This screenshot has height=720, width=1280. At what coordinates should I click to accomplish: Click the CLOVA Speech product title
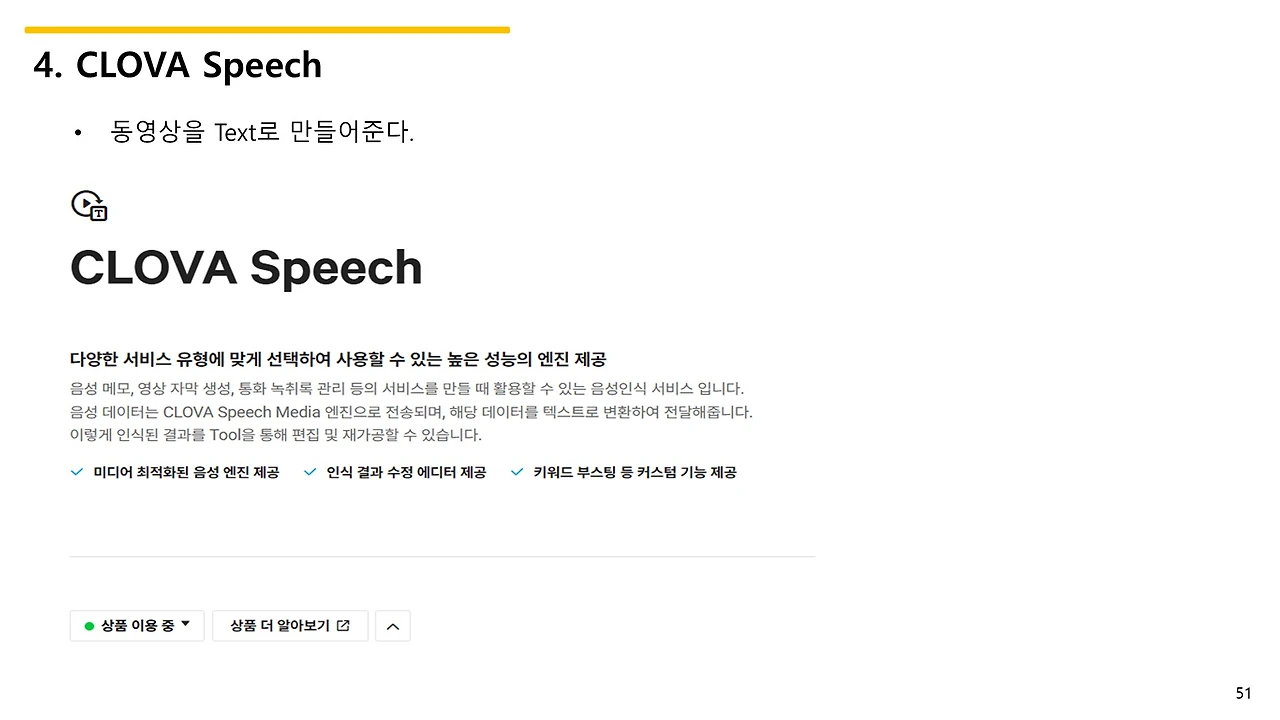246,267
